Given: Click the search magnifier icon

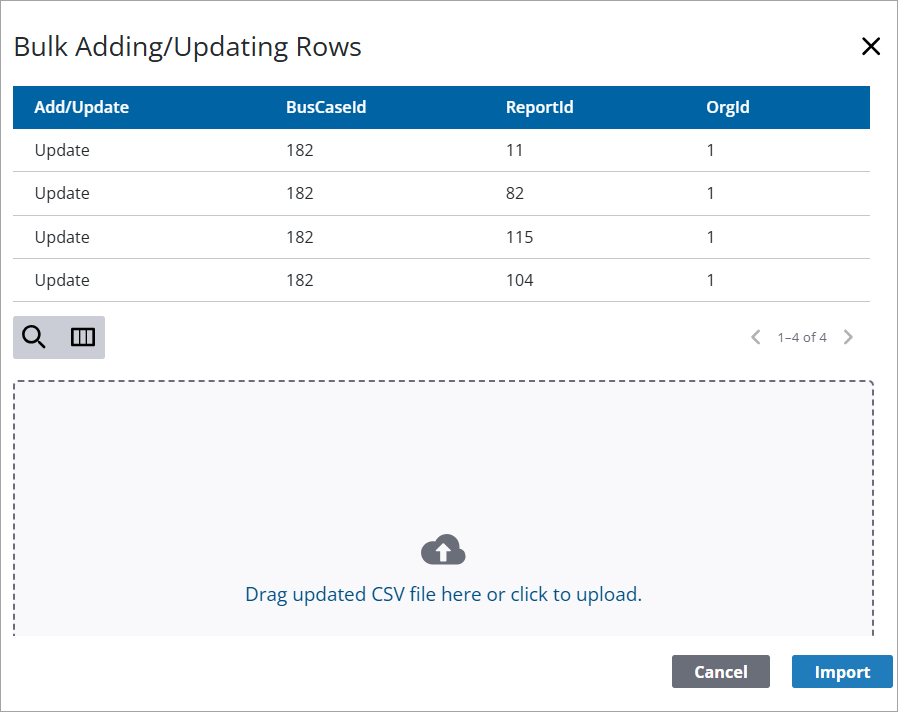Looking at the screenshot, I should (34, 338).
